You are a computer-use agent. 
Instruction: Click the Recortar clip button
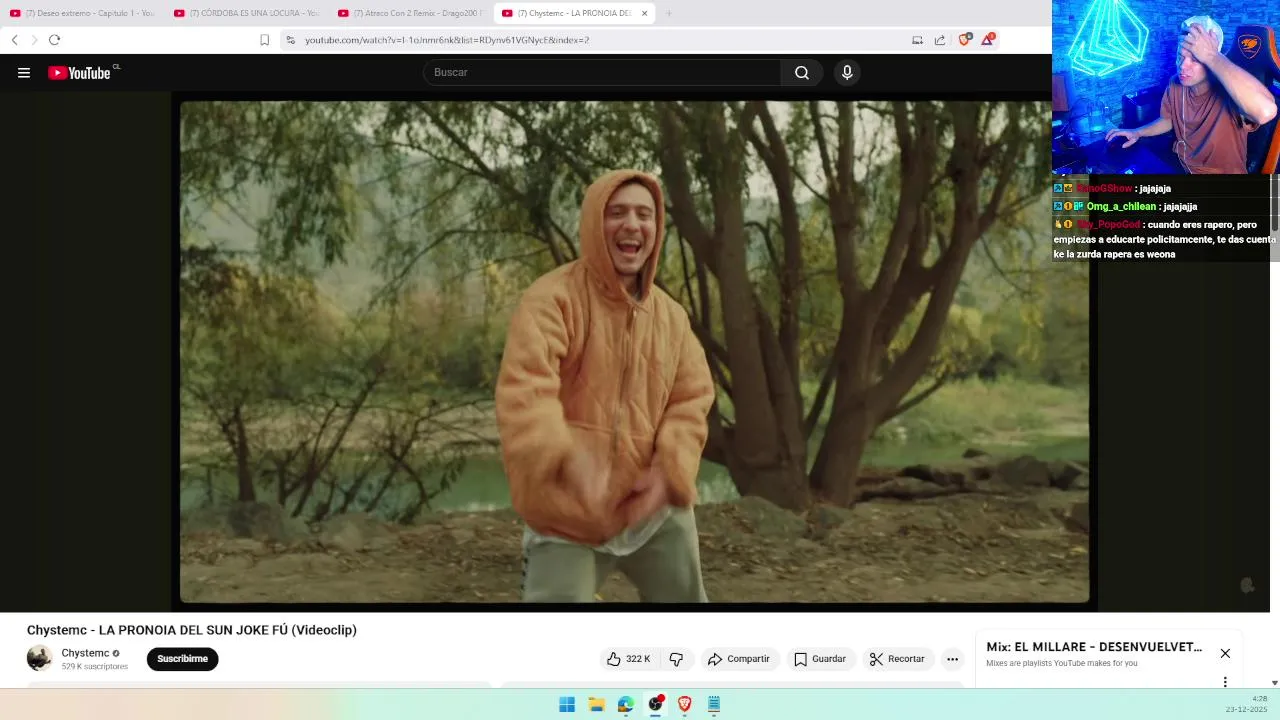coord(897,659)
